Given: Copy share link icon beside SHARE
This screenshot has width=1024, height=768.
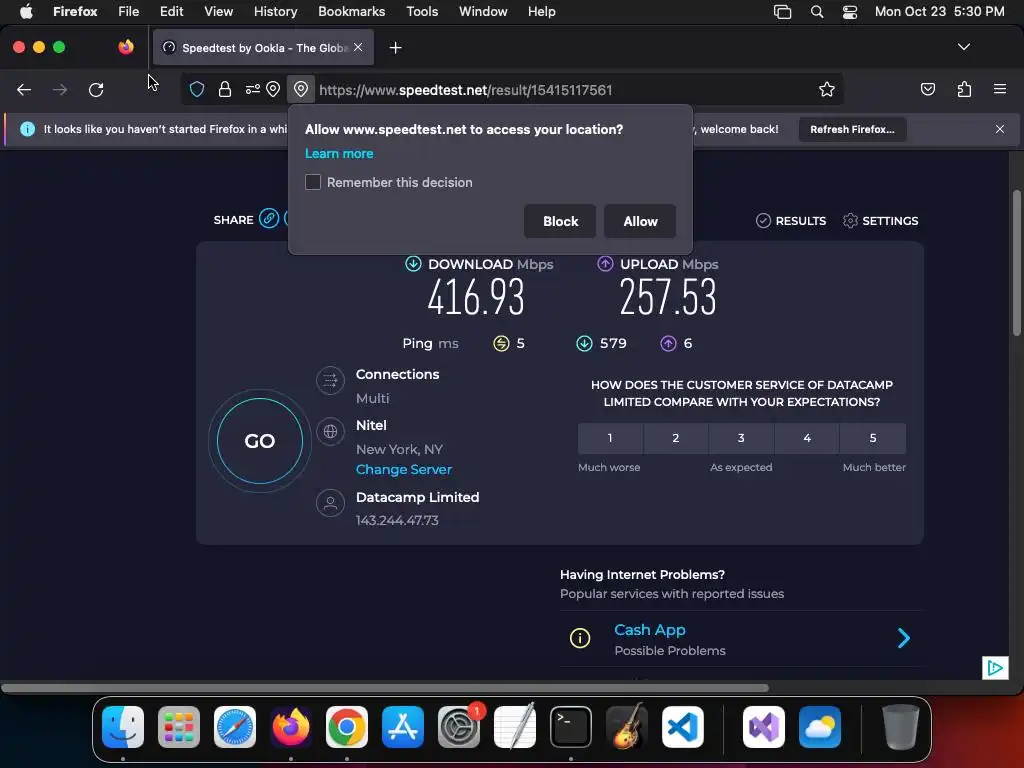Looking at the screenshot, I should (268, 218).
